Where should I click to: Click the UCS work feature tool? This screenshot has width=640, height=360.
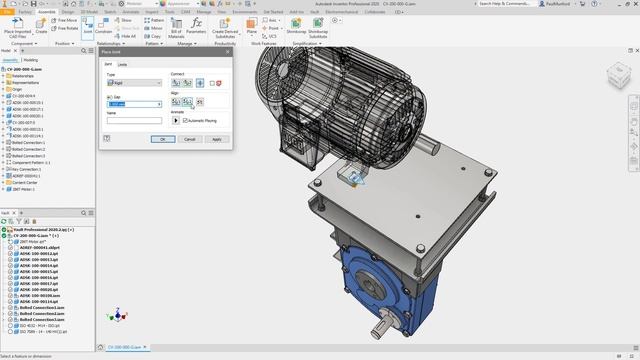pyautogui.click(x=269, y=36)
